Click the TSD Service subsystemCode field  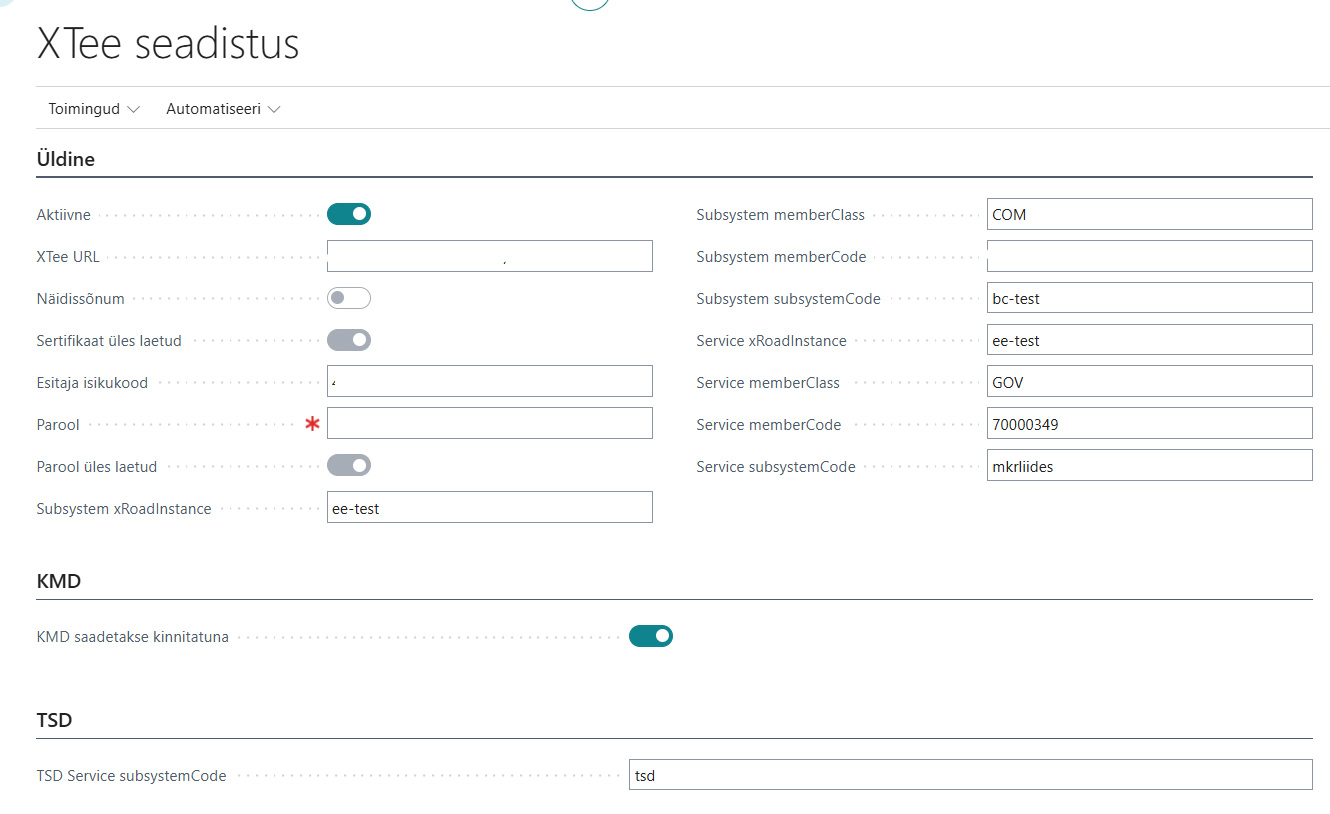970,775
